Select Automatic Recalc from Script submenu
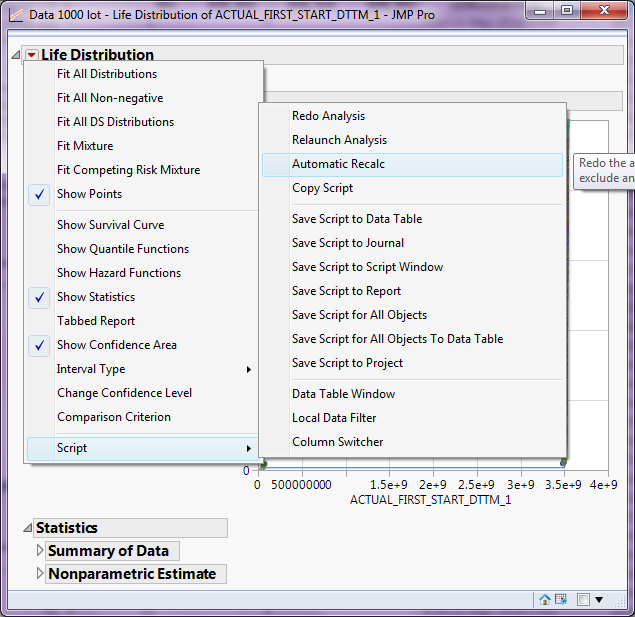The height and width of the screenshot is (617, 635). [x=338, y=164]
